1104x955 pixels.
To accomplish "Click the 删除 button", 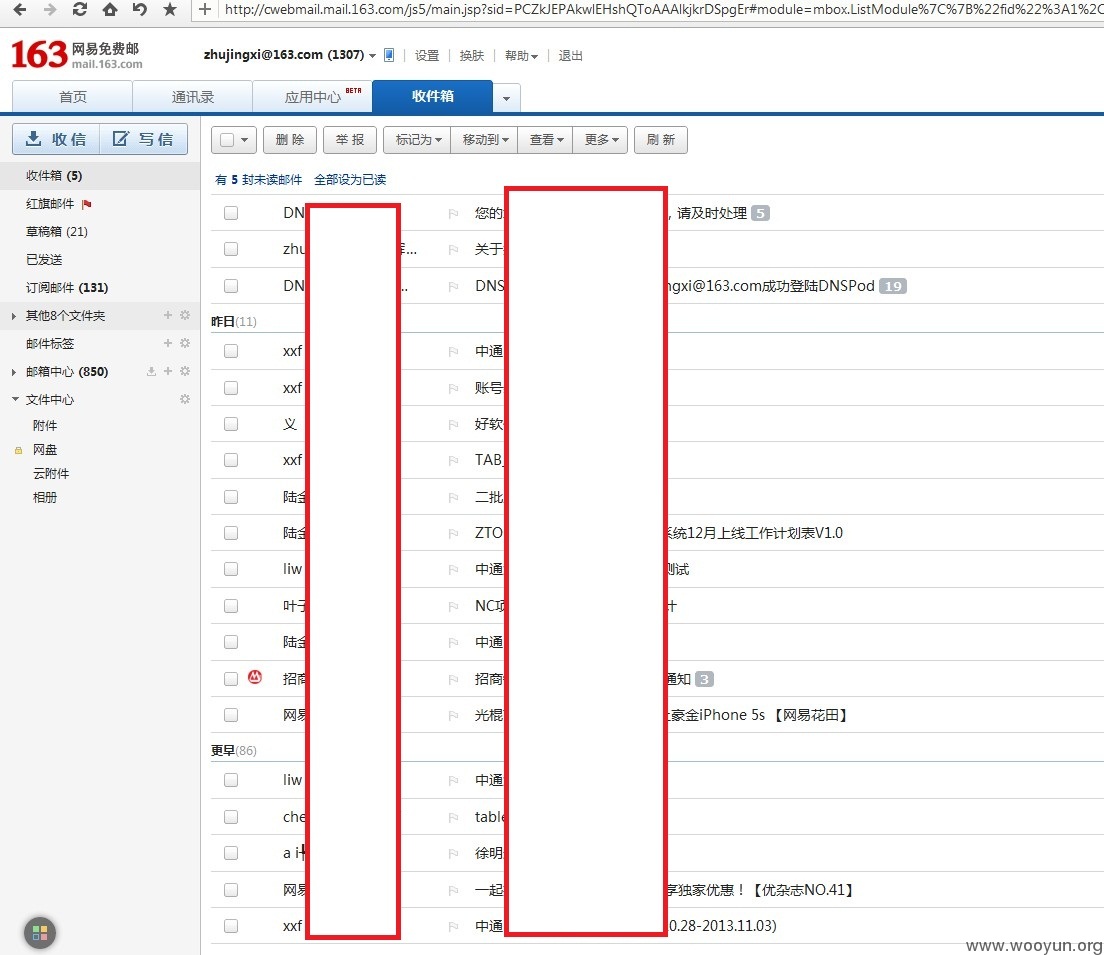I will (290, 140).
